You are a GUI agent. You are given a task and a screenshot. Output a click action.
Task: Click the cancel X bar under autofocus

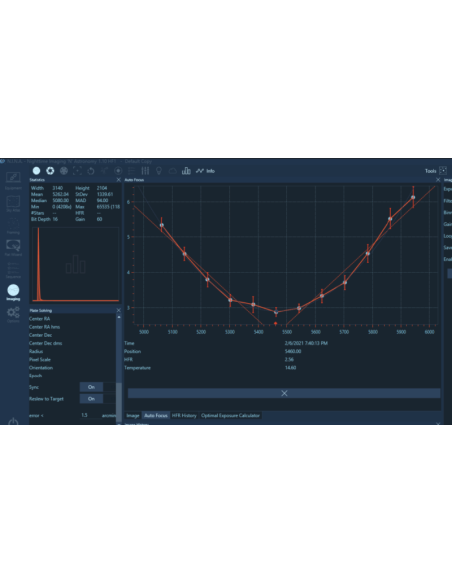coord(284,393)
